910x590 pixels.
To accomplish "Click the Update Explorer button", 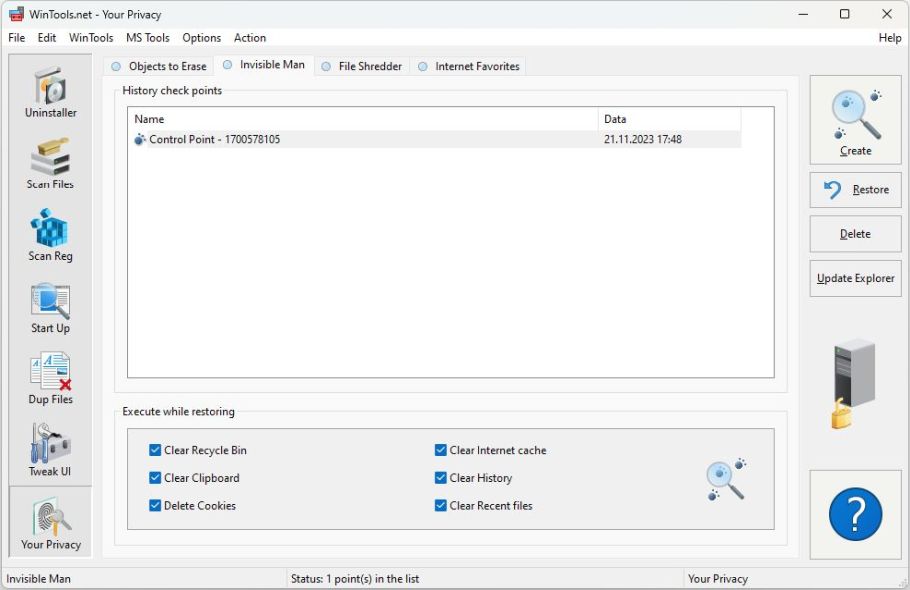I will point(855,279).
